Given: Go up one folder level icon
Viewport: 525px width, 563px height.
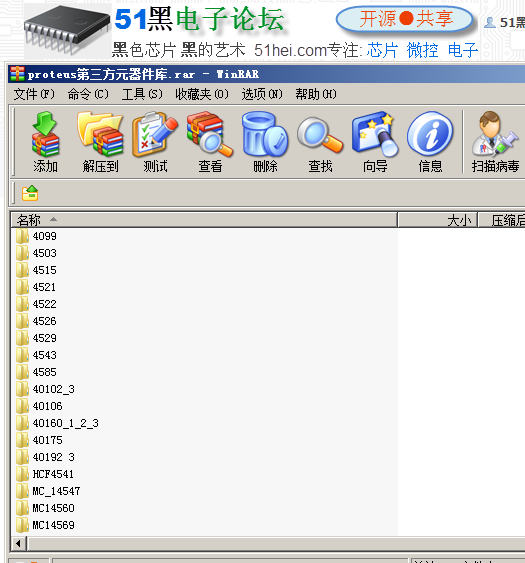Looking at the screenshot, I should coord(30,193).
